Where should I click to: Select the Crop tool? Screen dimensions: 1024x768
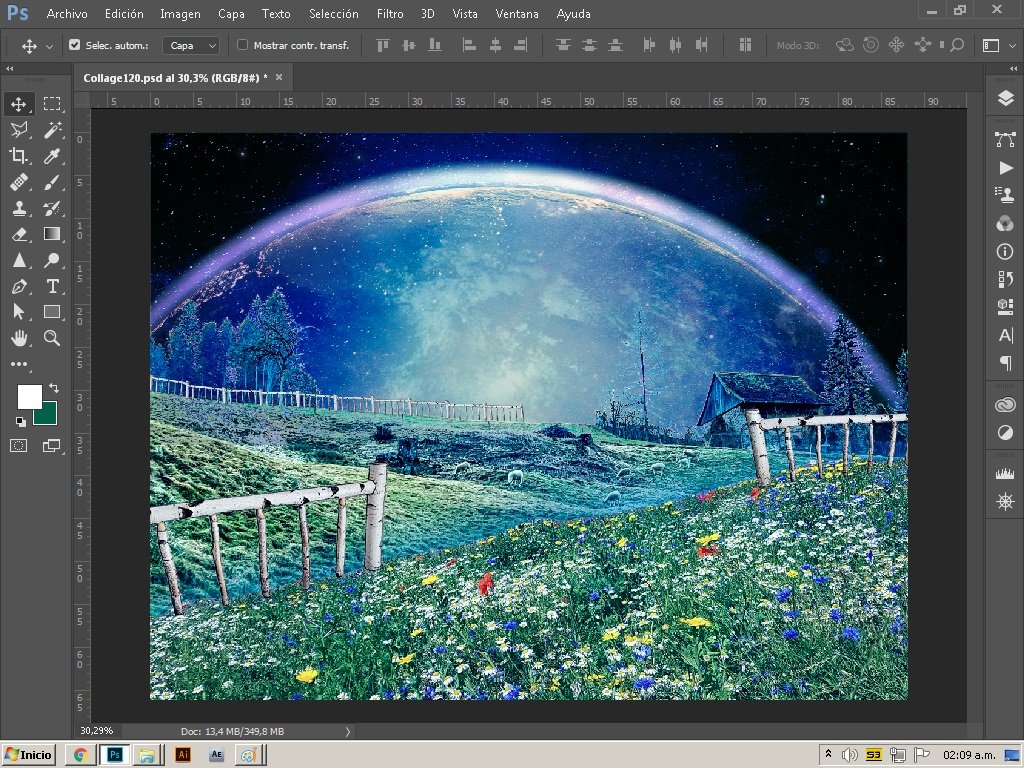[19, 155]
